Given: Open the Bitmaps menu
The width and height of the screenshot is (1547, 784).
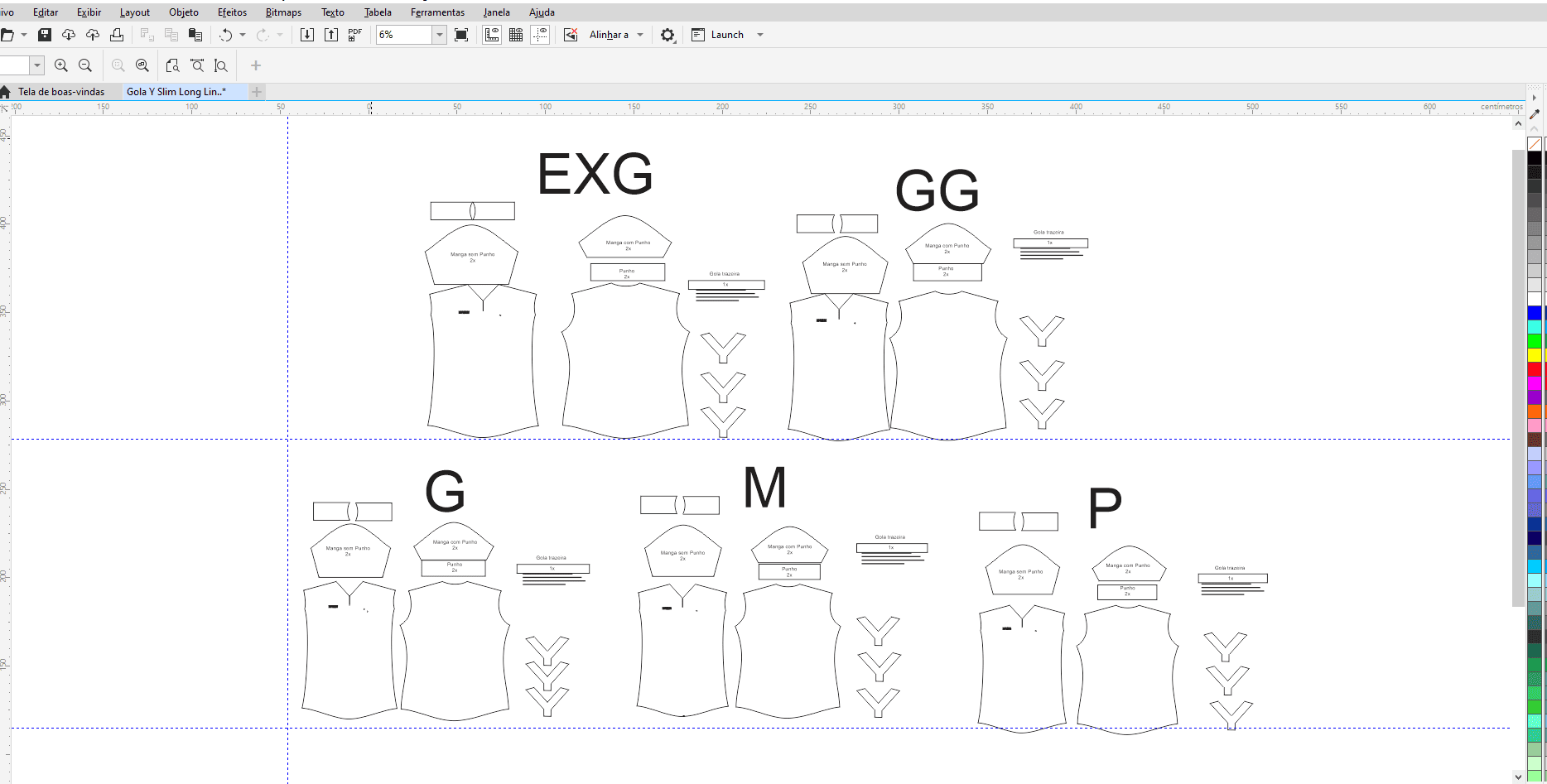Looking at the screenshot, I should click(283, 12).
